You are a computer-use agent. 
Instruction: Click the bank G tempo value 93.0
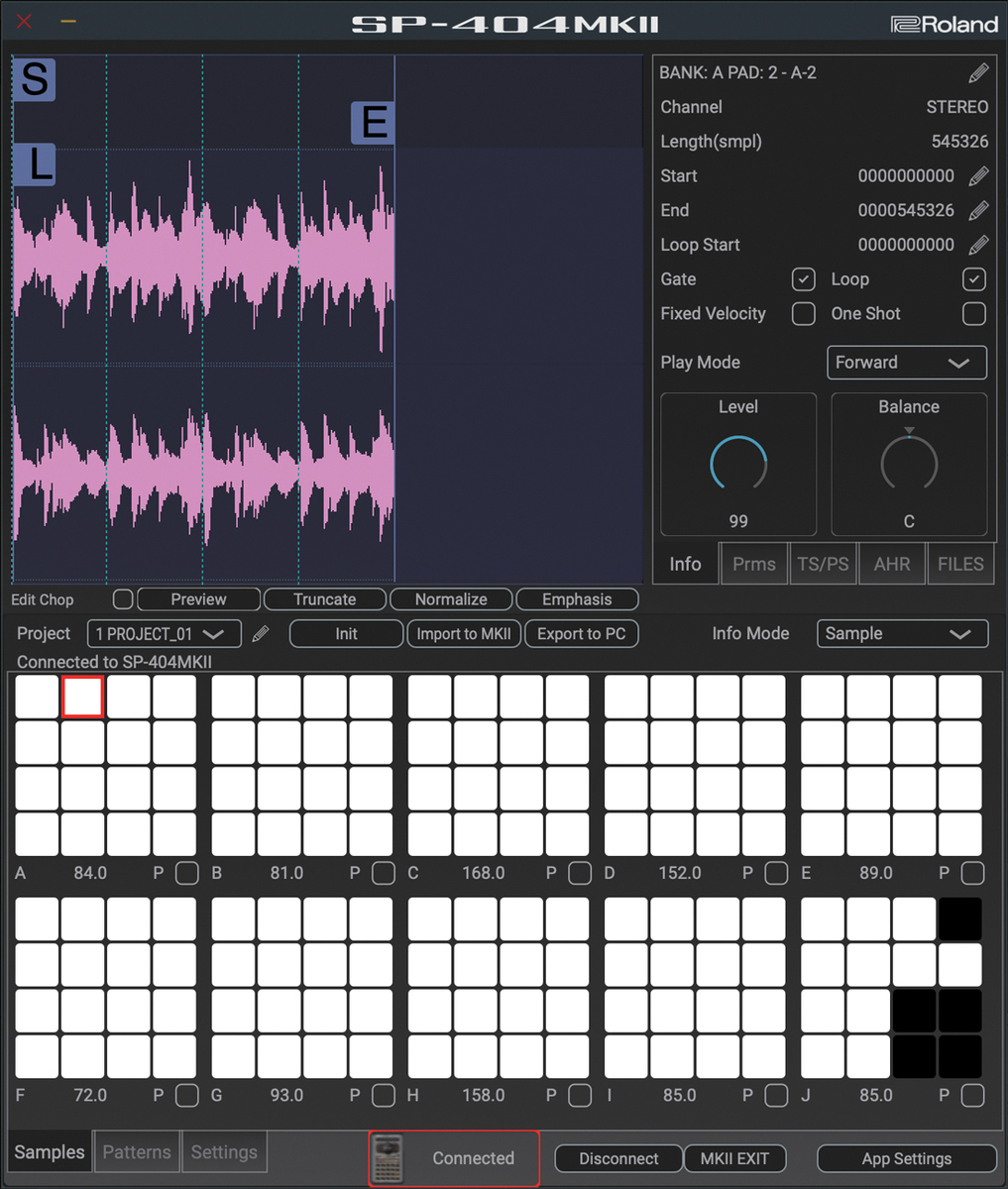pos(286,1096)
